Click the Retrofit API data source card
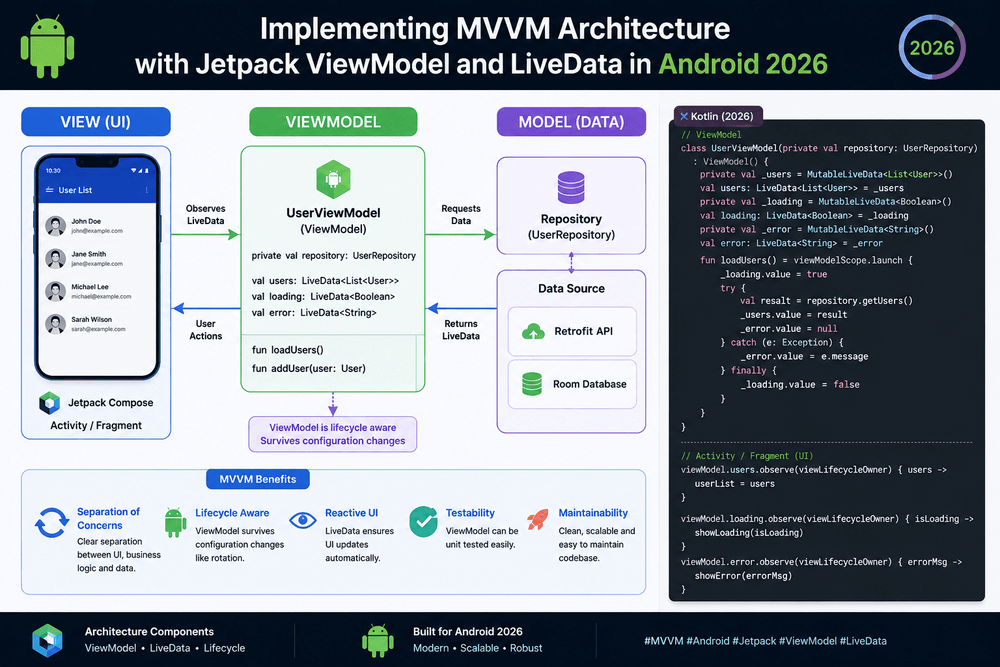1000x667 pixels. [x=572, y=332]
